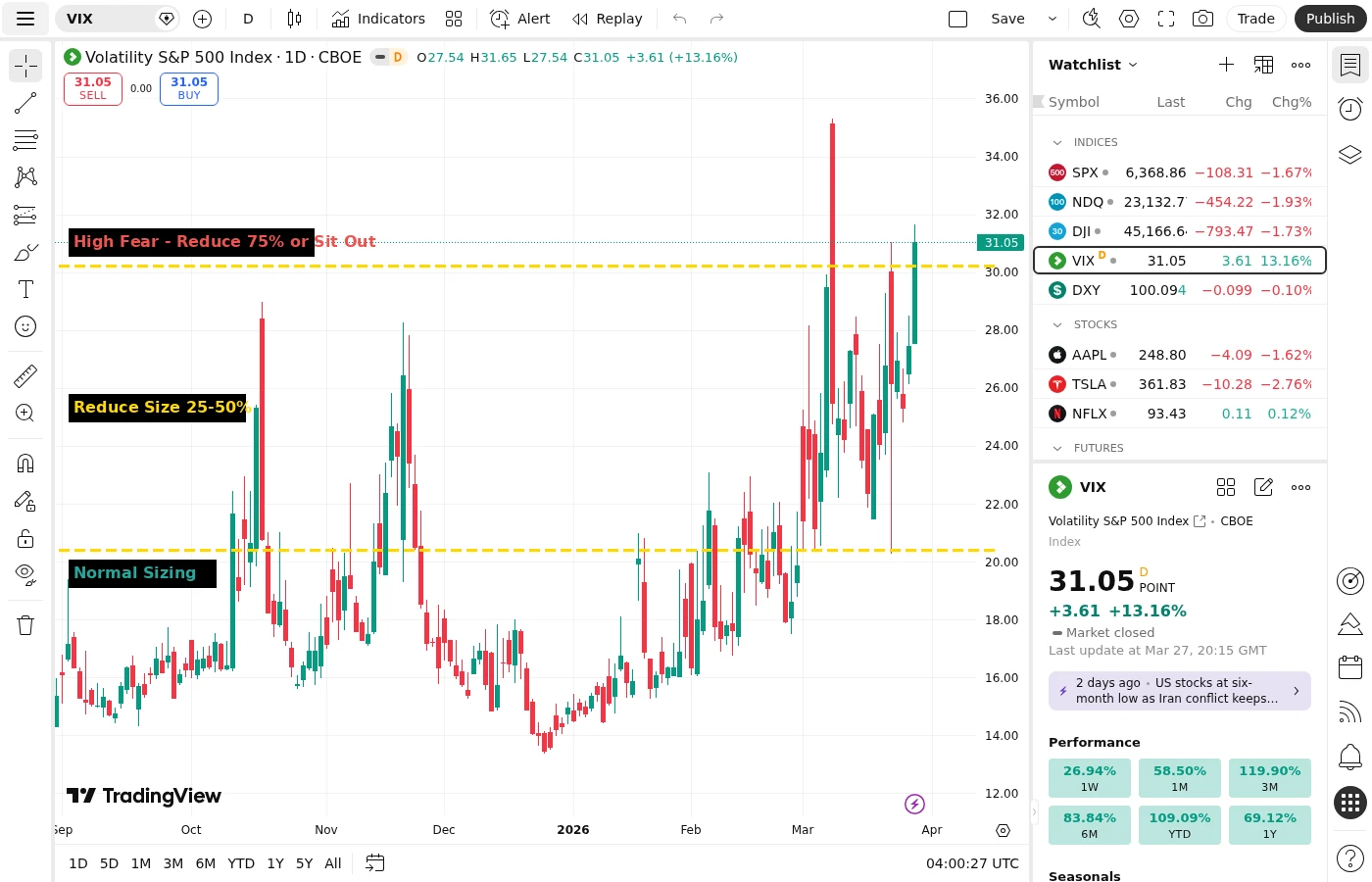Toggle stay in drawing mode

(x=25, y=501)
